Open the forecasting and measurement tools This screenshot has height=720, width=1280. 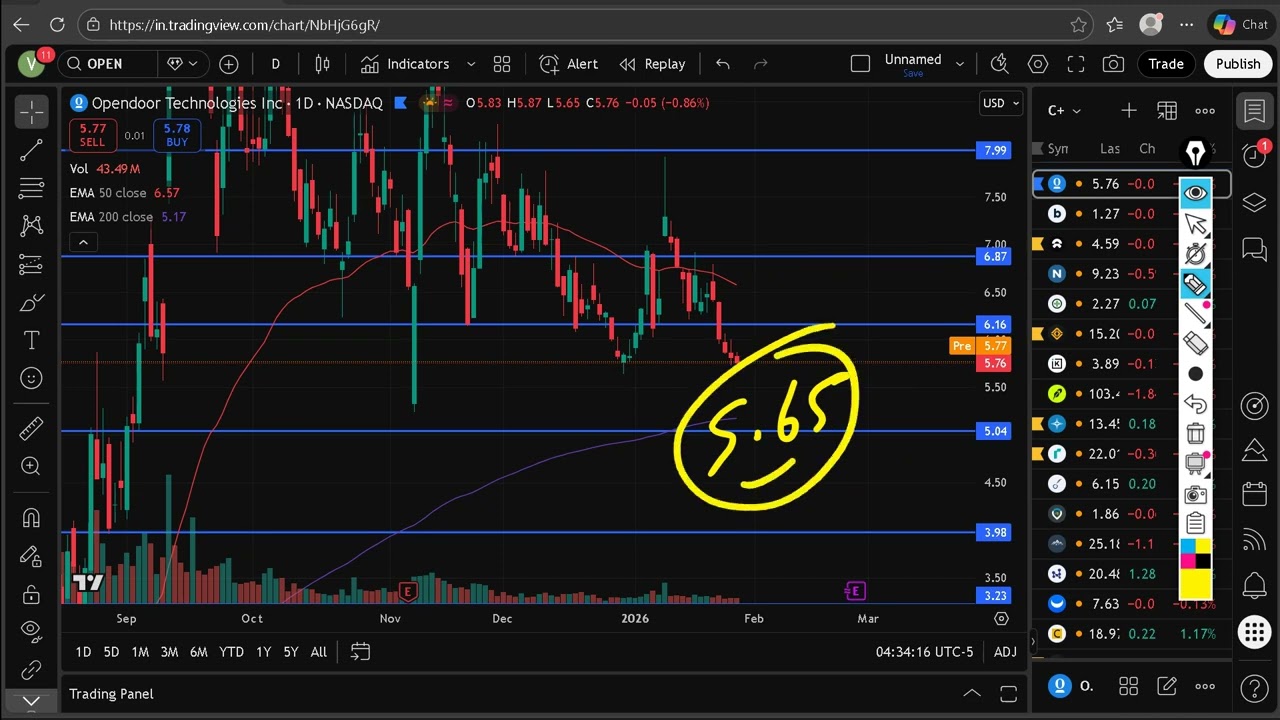[x=31, y=264]
